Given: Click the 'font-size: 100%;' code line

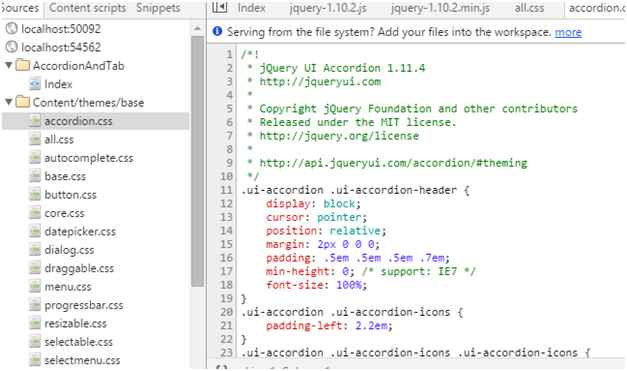Looking at the screenshot, I should (316, 285).
